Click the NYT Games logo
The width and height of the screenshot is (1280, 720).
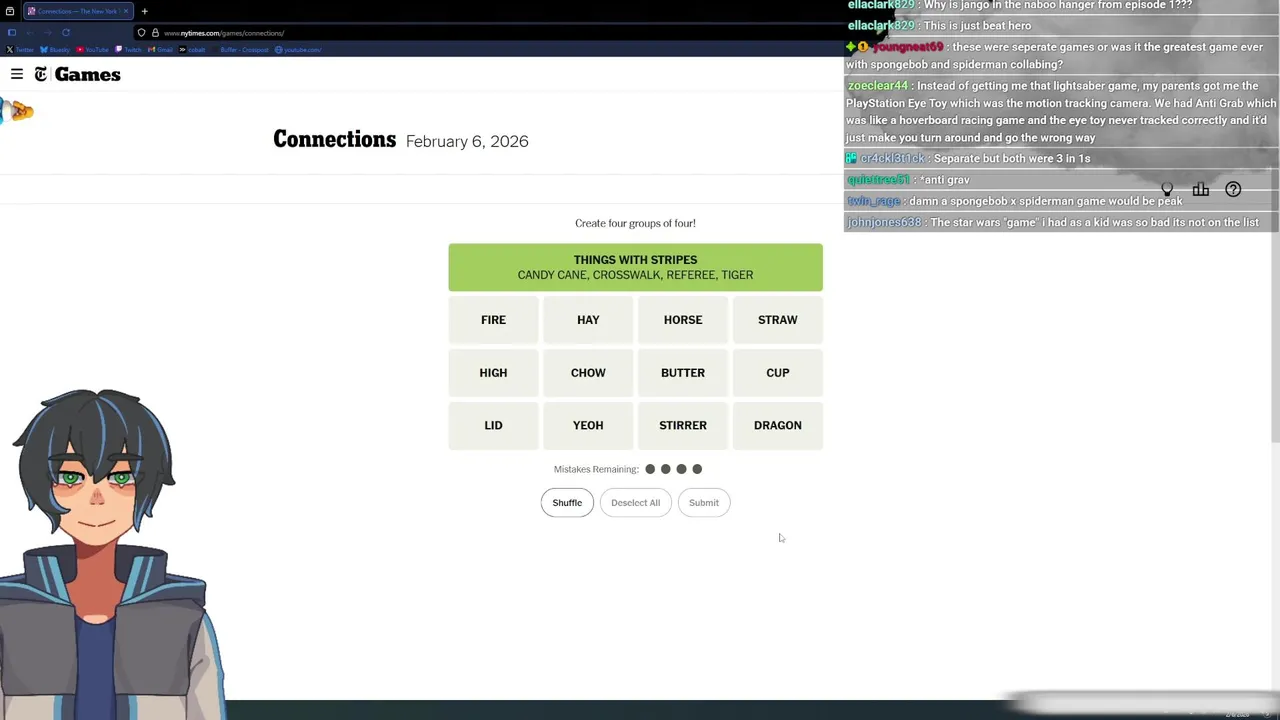click(x=78, y=74)
